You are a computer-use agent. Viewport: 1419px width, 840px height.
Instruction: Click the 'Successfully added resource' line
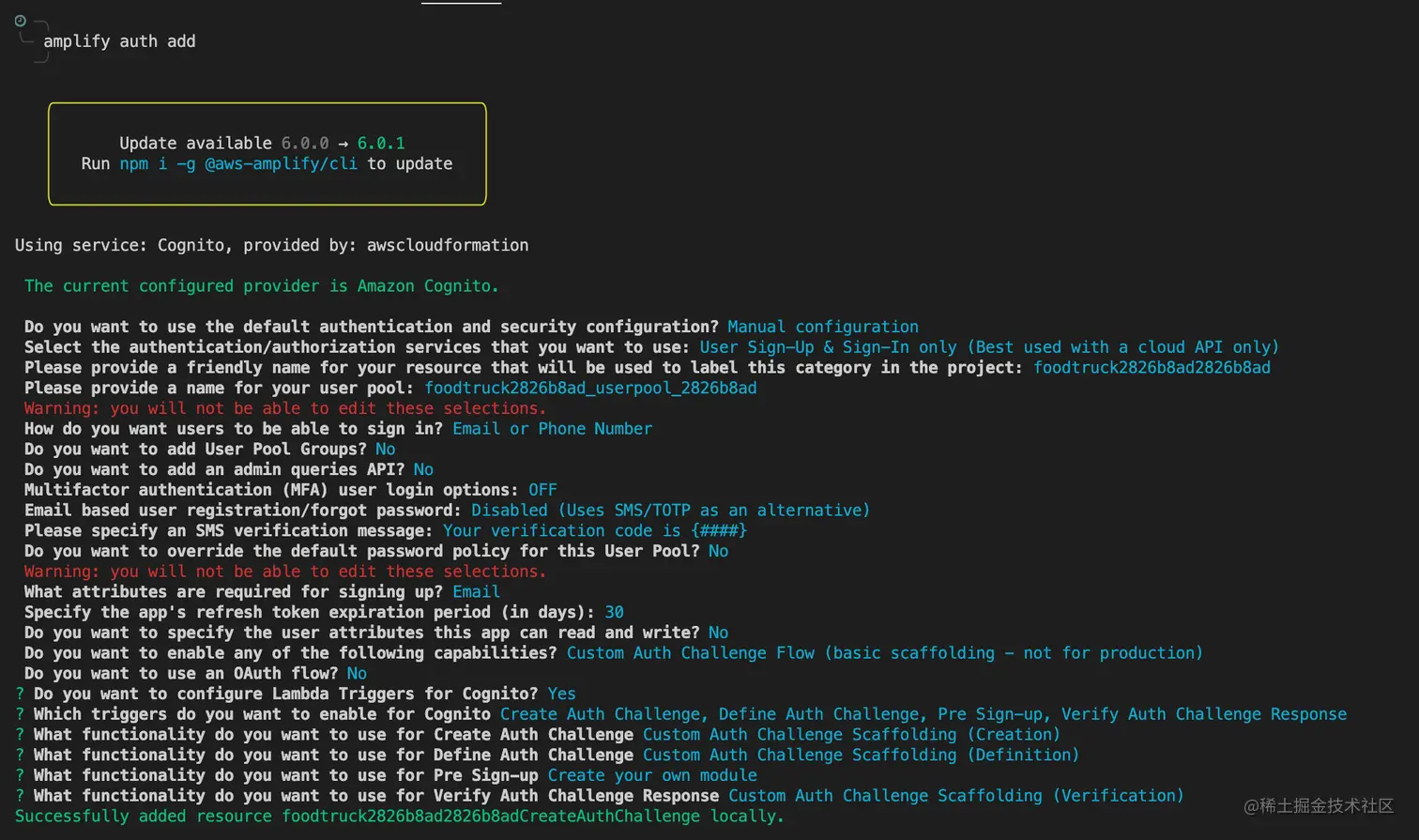(x=400, y=817)
